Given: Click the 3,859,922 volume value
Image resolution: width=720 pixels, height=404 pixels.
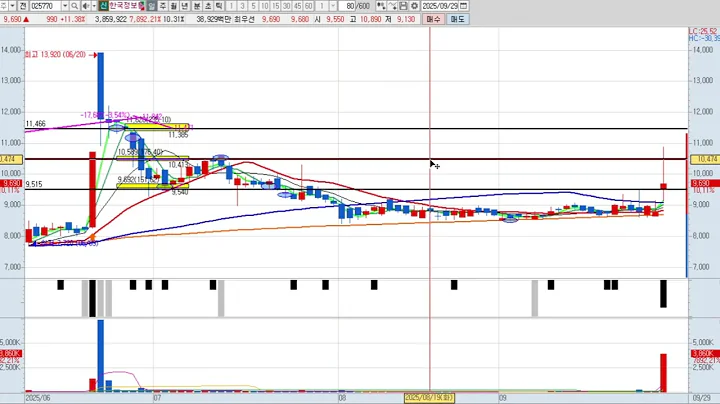Looking at the screenshot, I should [x=111, y=19].
